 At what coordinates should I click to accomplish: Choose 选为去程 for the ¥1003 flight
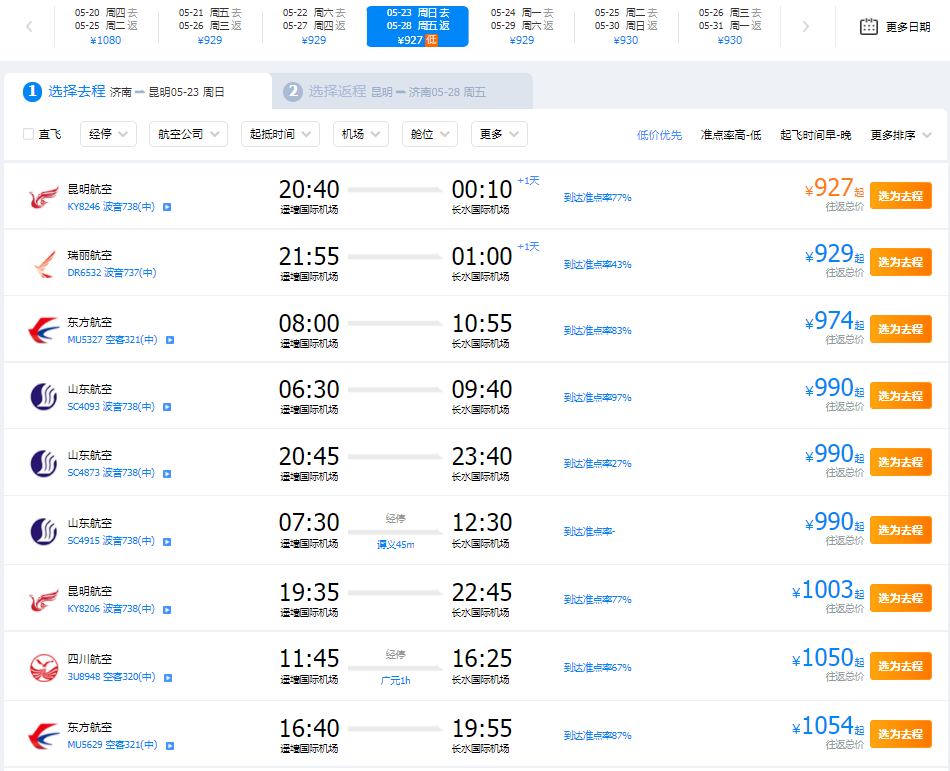[900, 598]
